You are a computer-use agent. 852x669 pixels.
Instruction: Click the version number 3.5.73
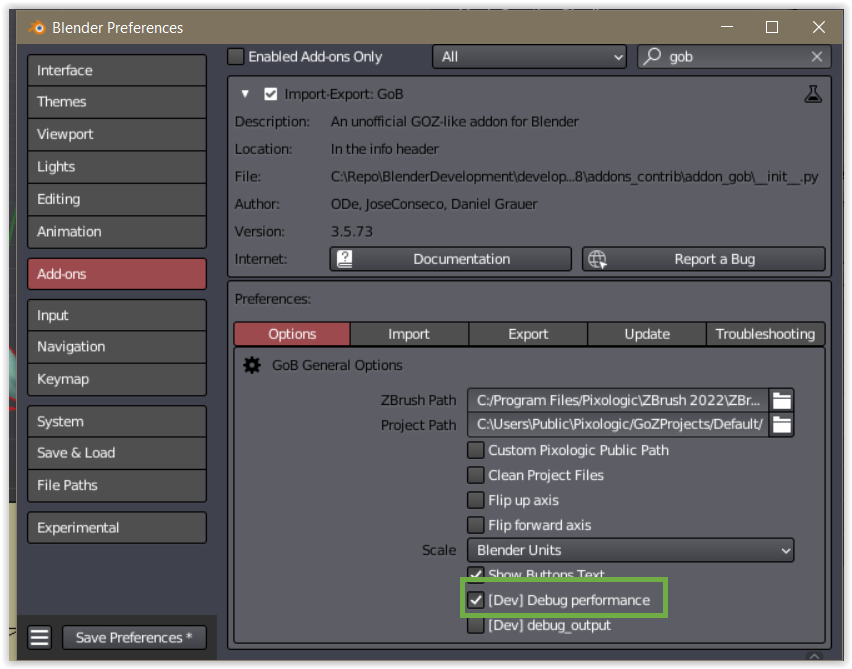pos(352,232)
